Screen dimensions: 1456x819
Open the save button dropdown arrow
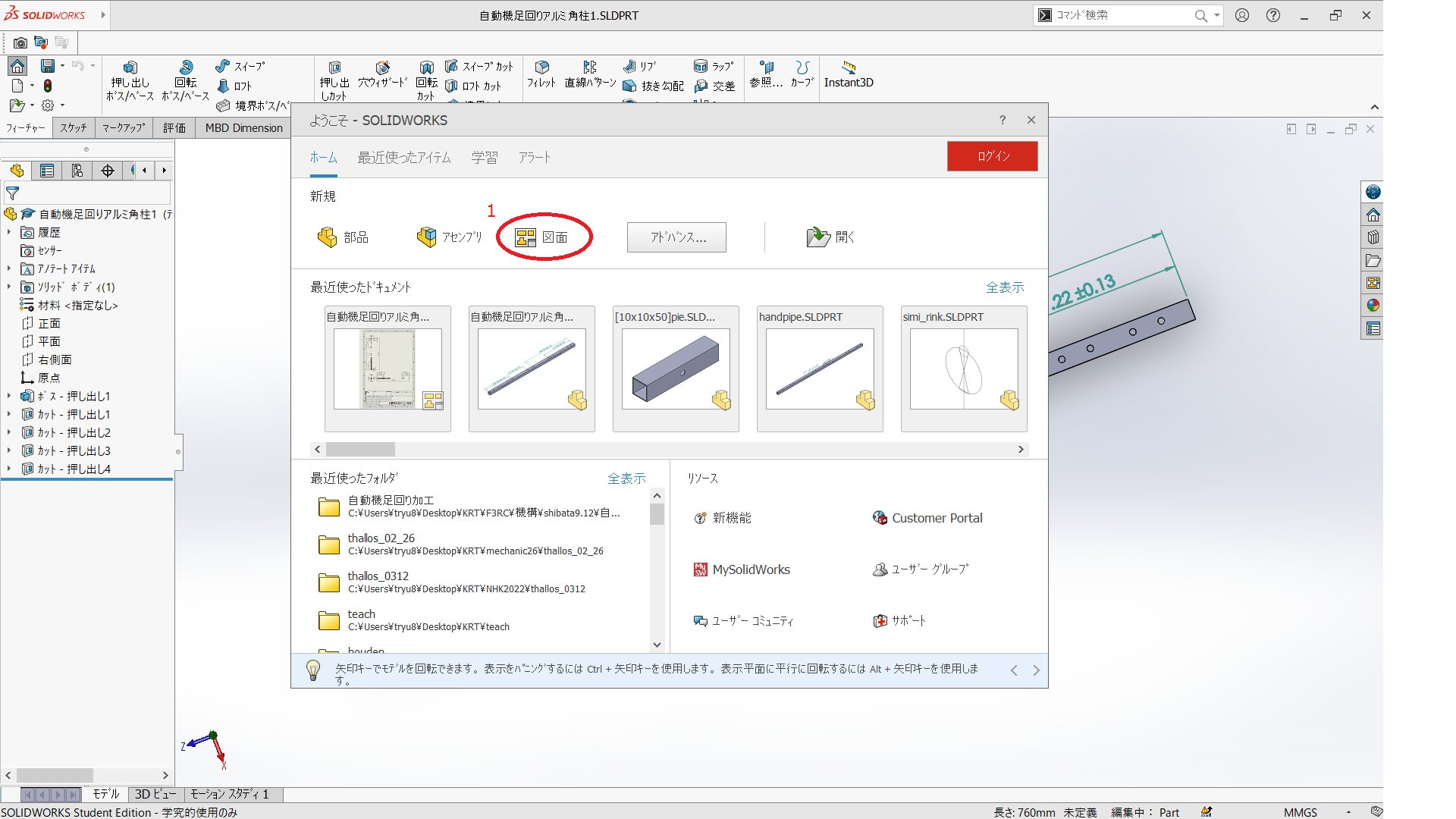[x=62, y=66]
